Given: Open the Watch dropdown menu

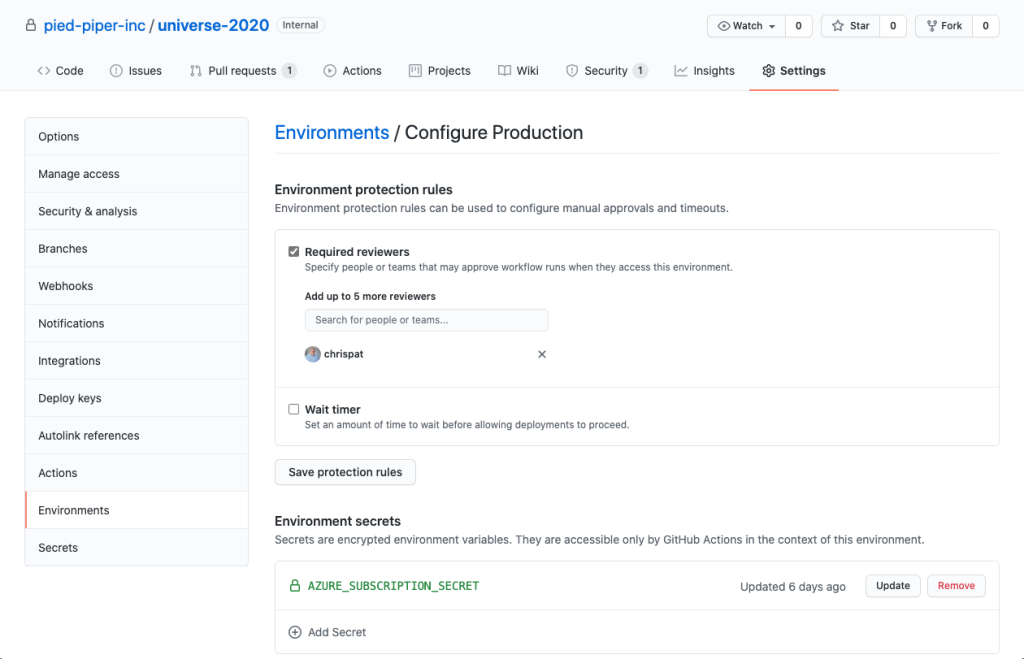Looking at the screenshot, I should click(746, 26).
